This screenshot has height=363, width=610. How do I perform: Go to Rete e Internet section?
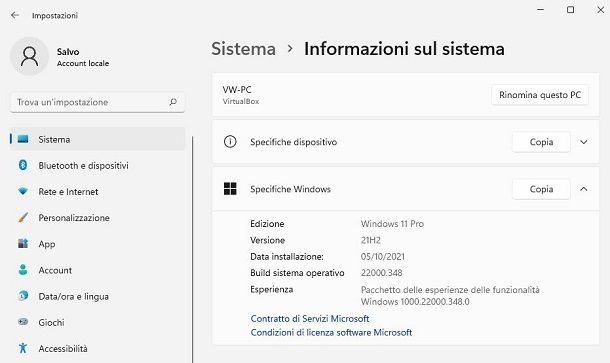[x=97, y=191]
